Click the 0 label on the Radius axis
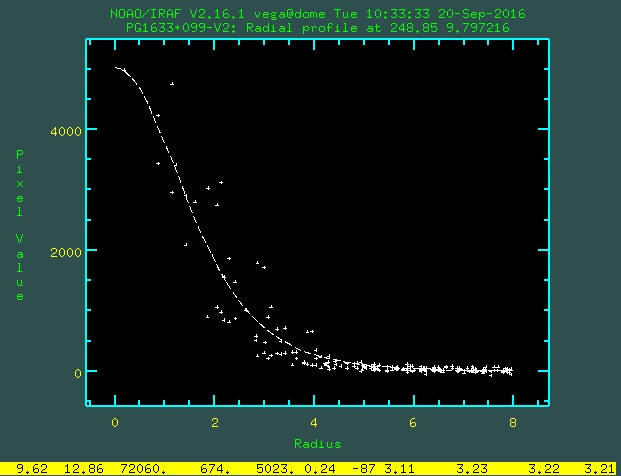This screenshot has height=476, width=621. [x=115, y=423]
